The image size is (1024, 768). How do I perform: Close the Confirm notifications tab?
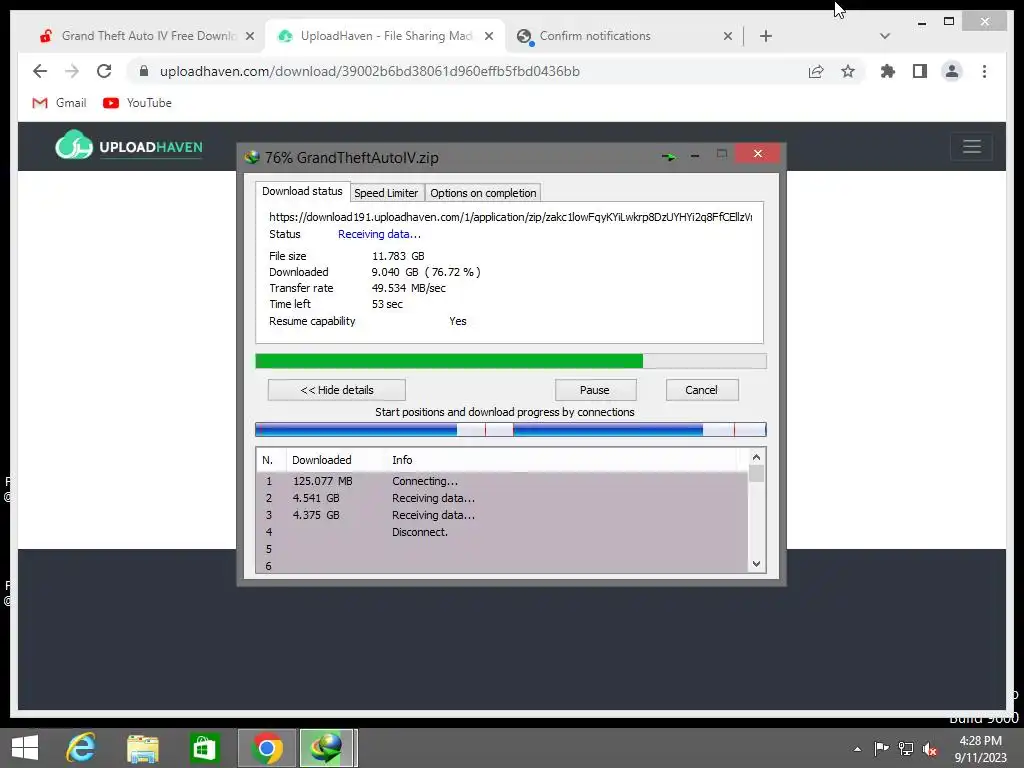click(728, 36)
